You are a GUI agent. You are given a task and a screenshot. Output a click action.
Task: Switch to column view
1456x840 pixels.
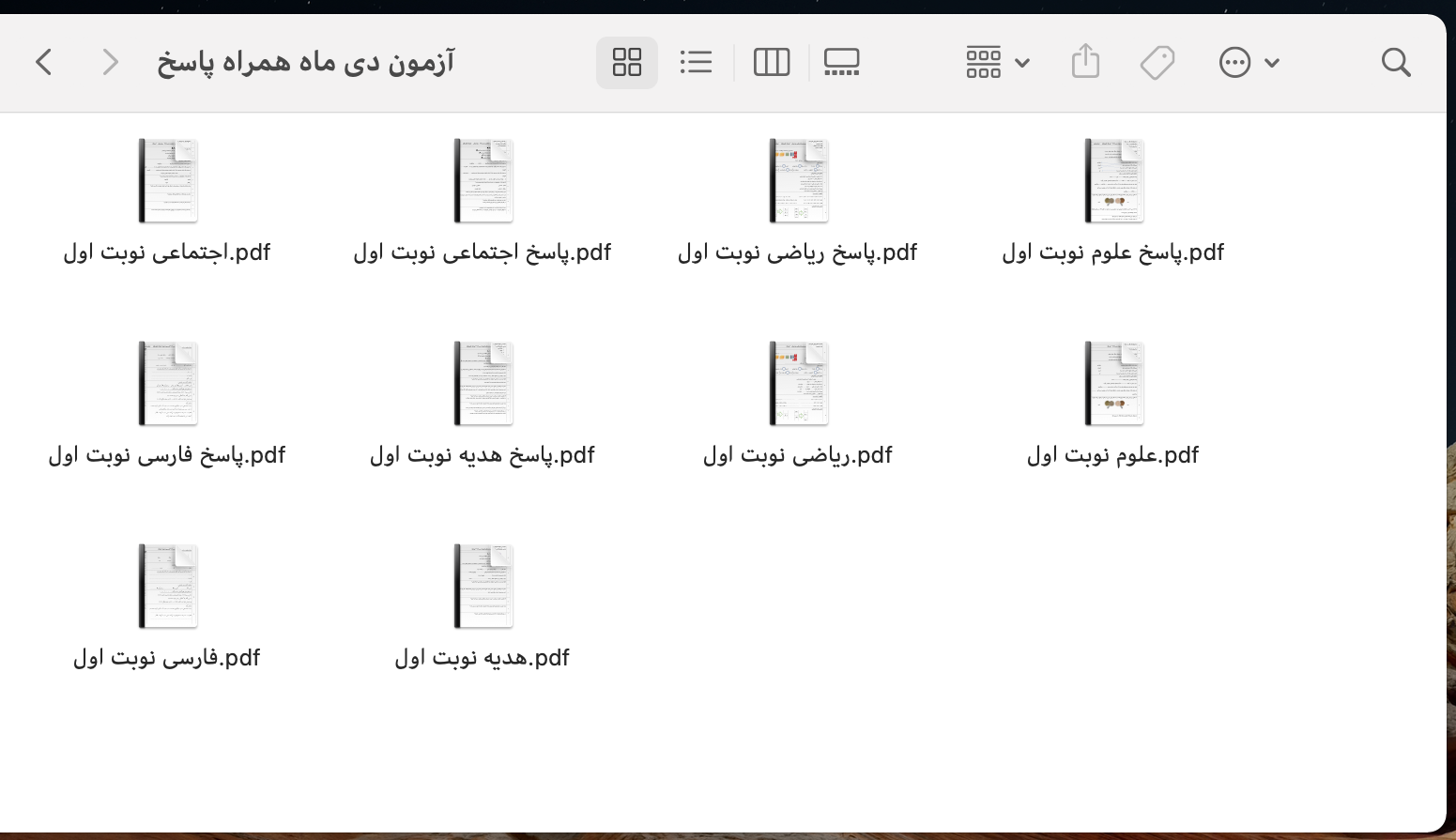click(772, 63)
